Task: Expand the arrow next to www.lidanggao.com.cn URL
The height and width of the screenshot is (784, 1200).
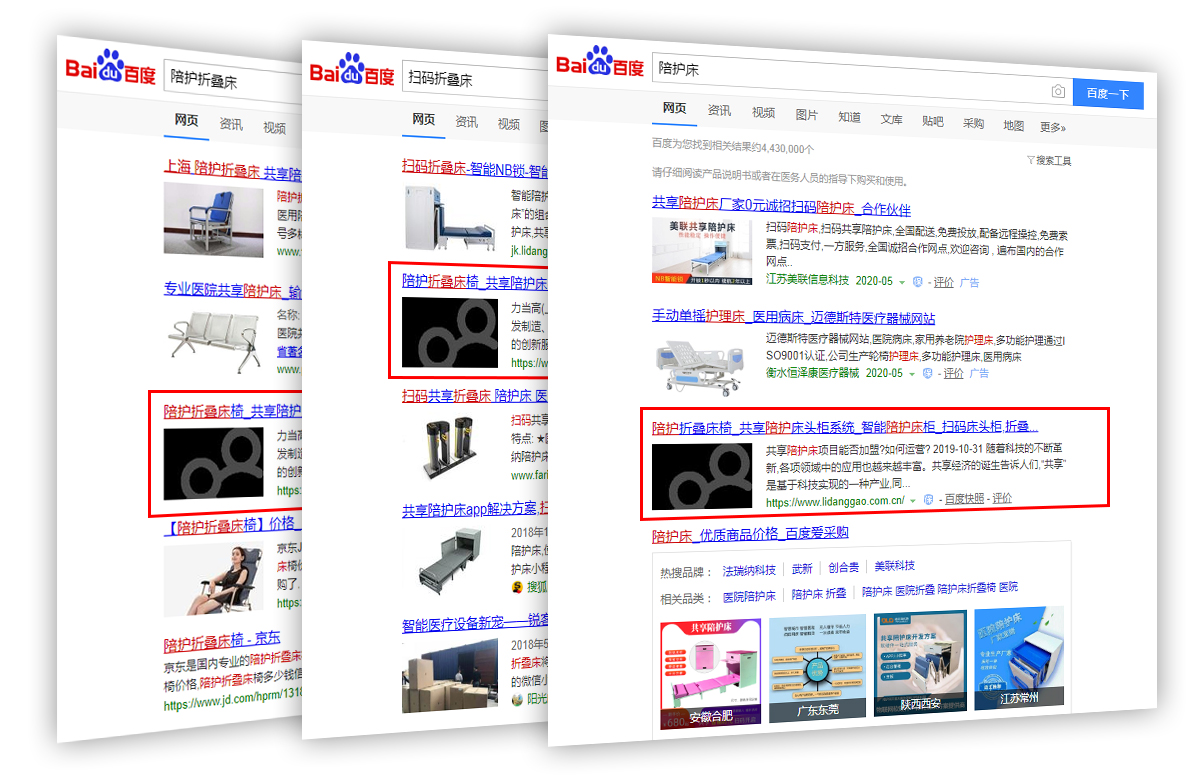Action: [913, 500]
